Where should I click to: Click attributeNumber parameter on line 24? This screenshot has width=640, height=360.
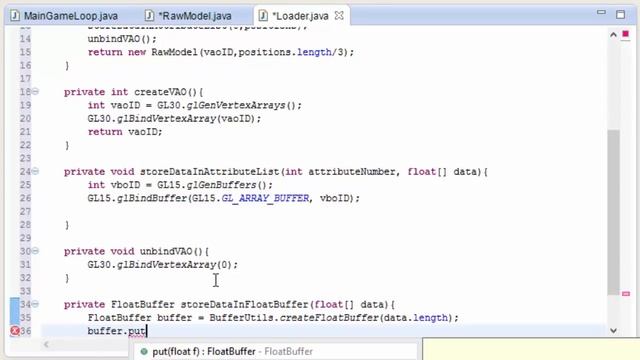351,171
